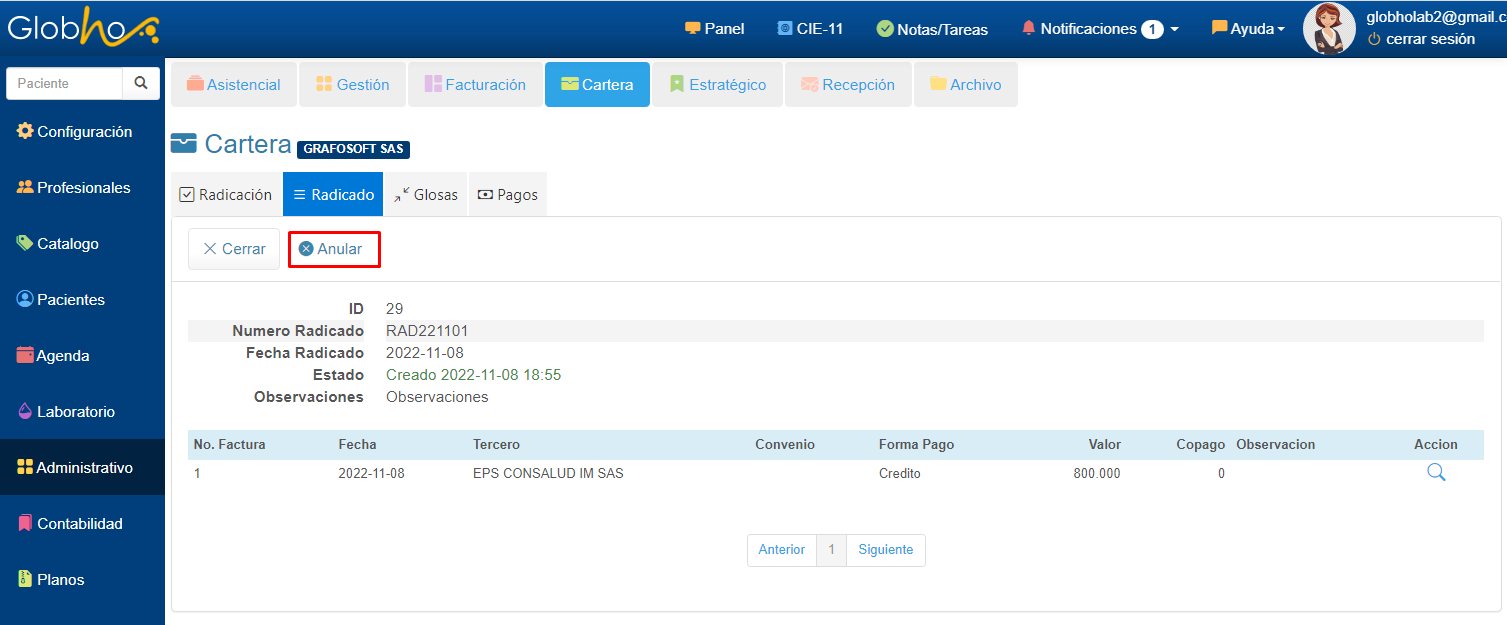The height and width of the screenshot is (625, 1507).
Task: Switch to the Radicación tab
Action: pos(226,195)
